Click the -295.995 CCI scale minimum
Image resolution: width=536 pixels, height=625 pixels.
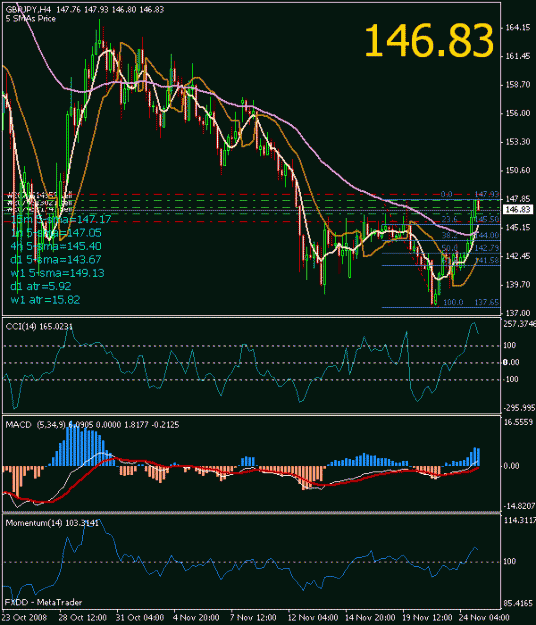tap(519, 408)
